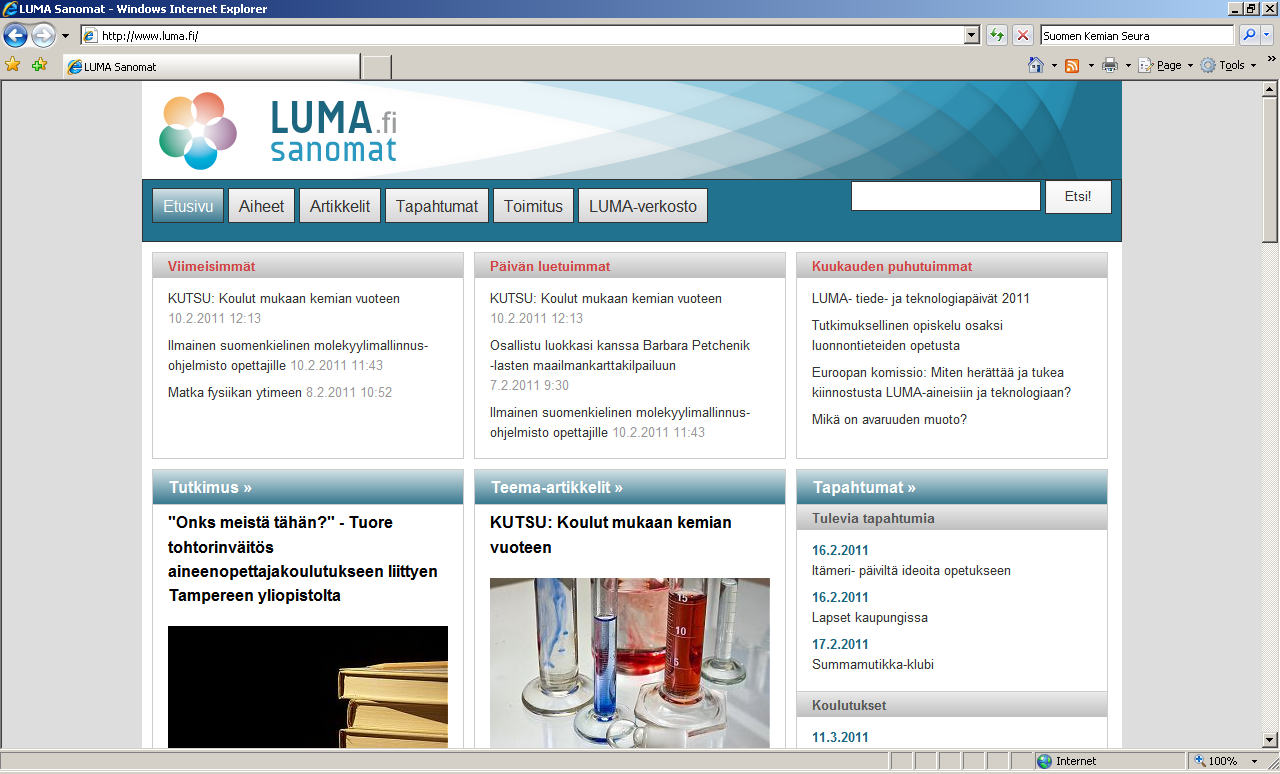Click the 17.2.2011 event date
The image size is (1280, 774).
(840, 644)
